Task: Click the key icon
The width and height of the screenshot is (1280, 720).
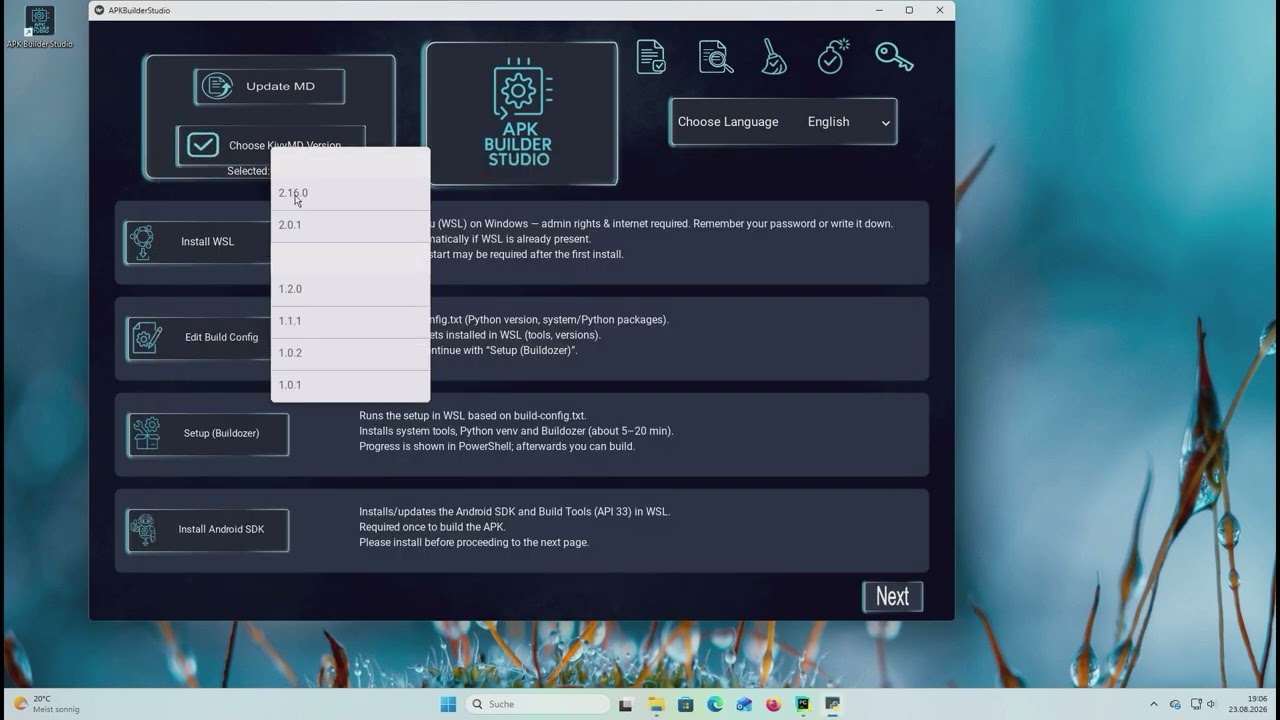Action: 894,56
